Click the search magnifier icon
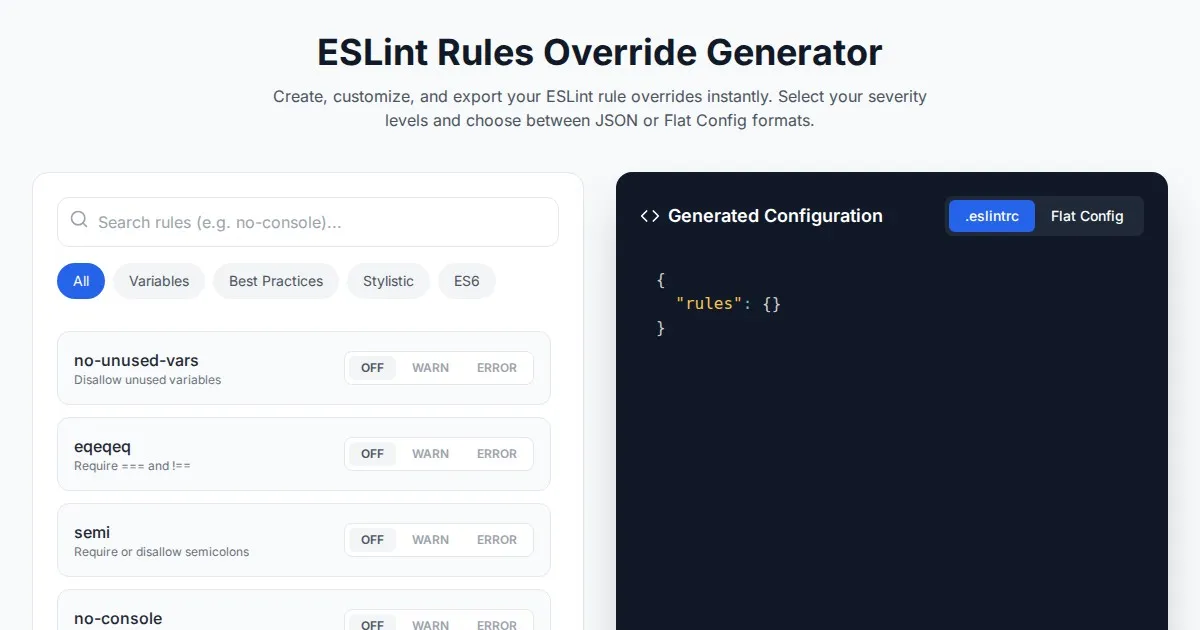This screenshot has width=1200, height=630. tap(79, 221)
